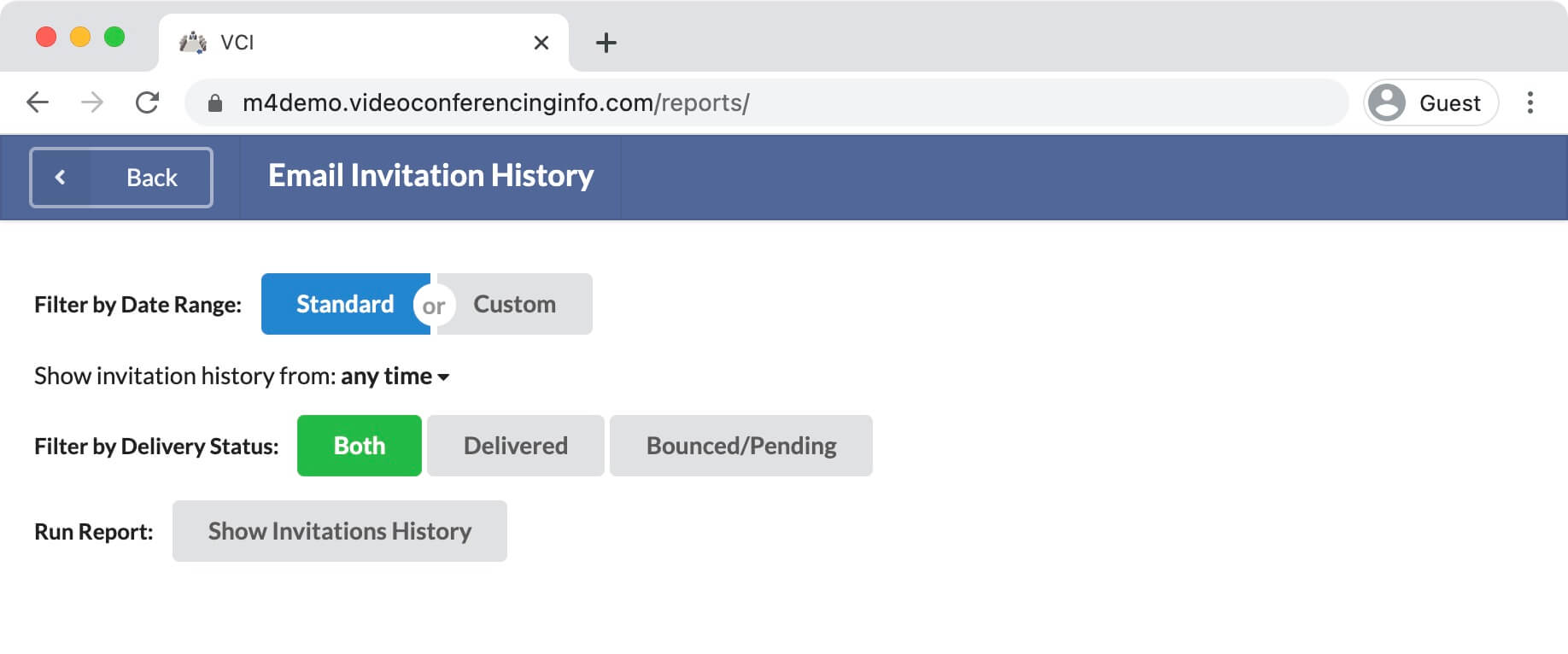Click Show Invitations History button

(x=340, y=531)
